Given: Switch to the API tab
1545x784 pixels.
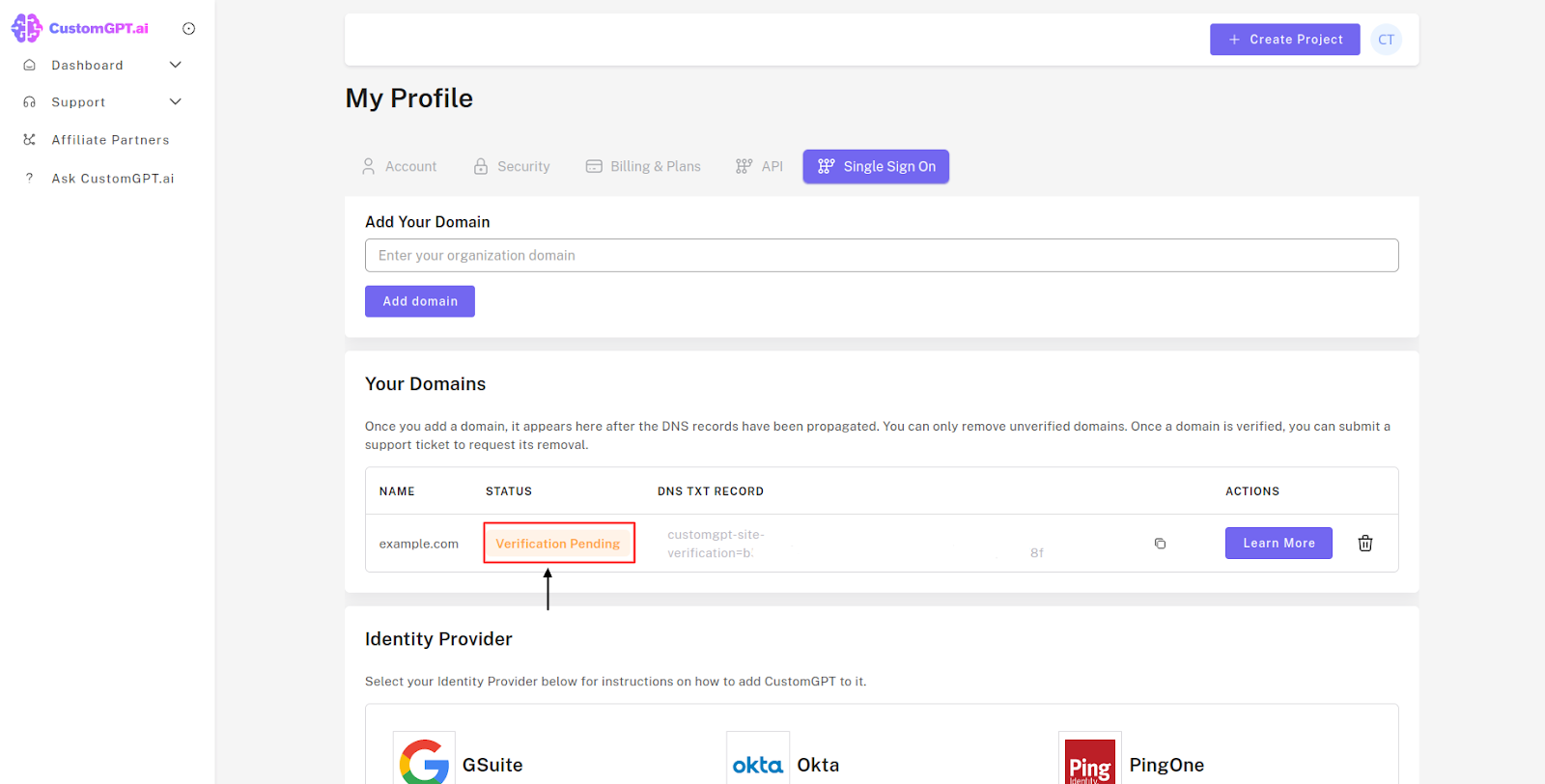Looking at the screenshot, I should click(759, 166).
